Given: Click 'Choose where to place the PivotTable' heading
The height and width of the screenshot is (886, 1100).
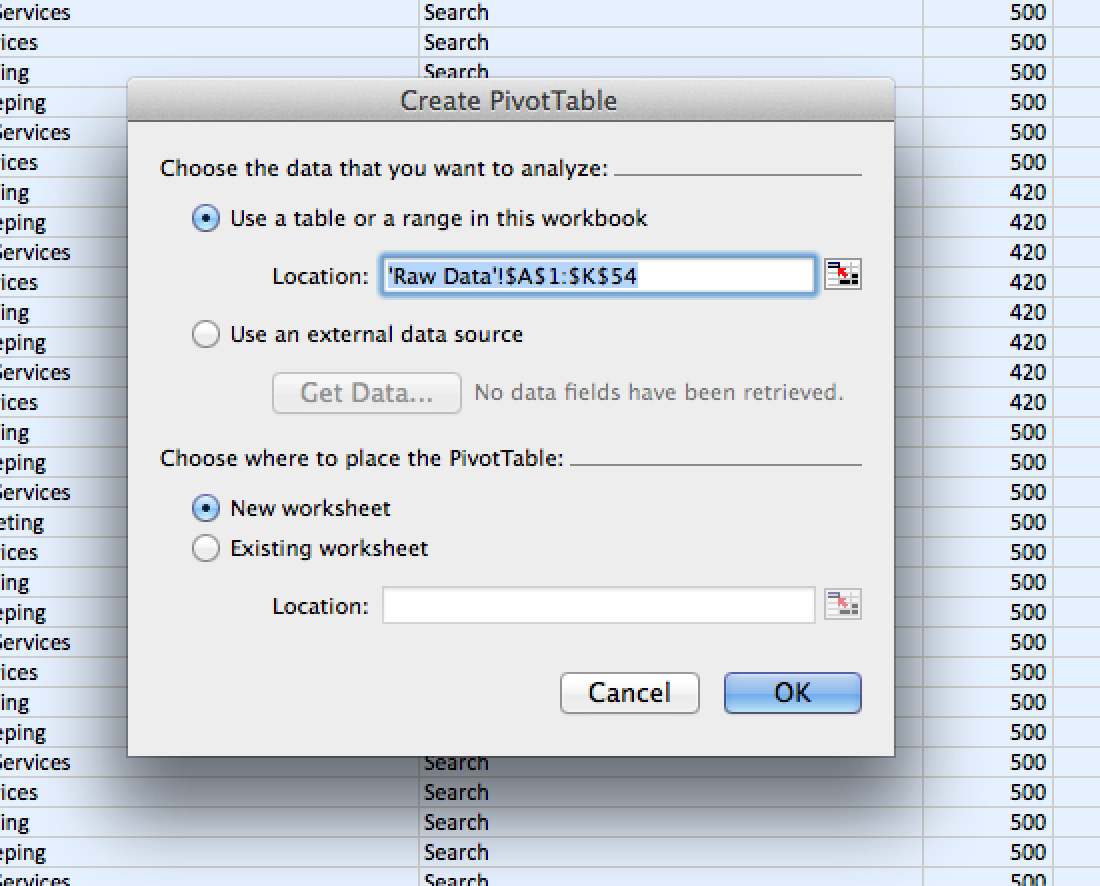Looking at the screenshot, I should tap(361, 459).
